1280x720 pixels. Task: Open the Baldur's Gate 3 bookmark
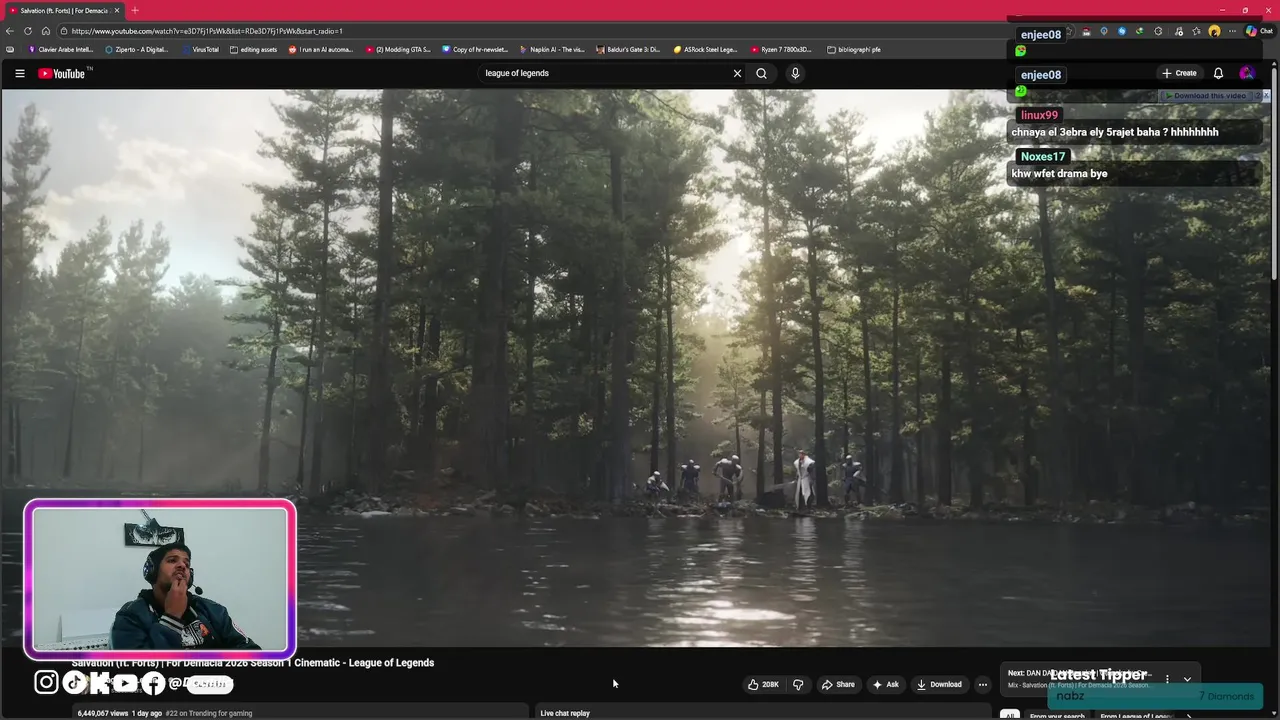point(629,49)
